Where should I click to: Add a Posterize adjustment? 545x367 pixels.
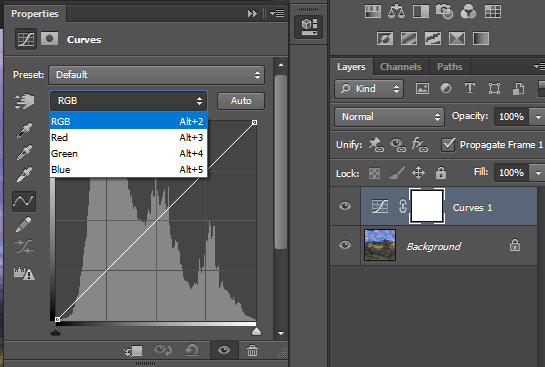click(x=409, y=39)
